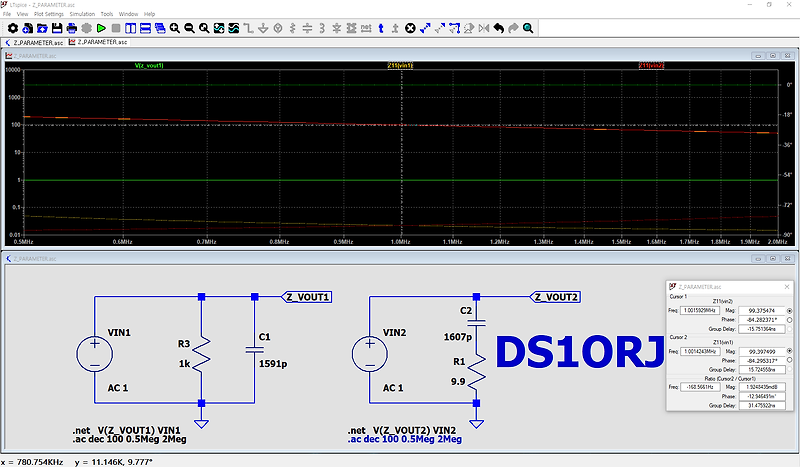Click the Z_VOUT1 net label

307,297
